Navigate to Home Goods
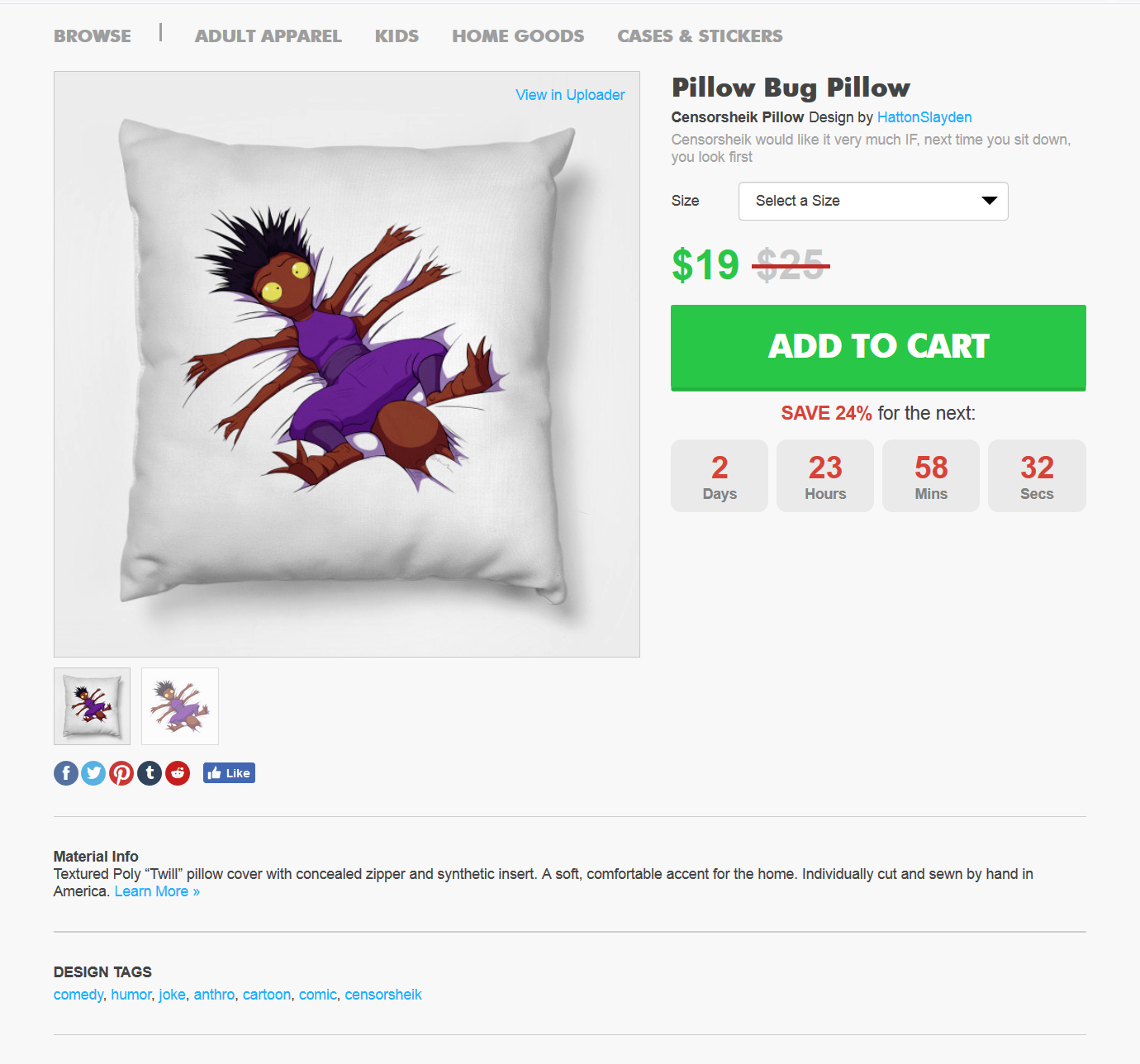Image resolution: width=1140 pixels, height=1064 pixels. (x=518, y=36)
